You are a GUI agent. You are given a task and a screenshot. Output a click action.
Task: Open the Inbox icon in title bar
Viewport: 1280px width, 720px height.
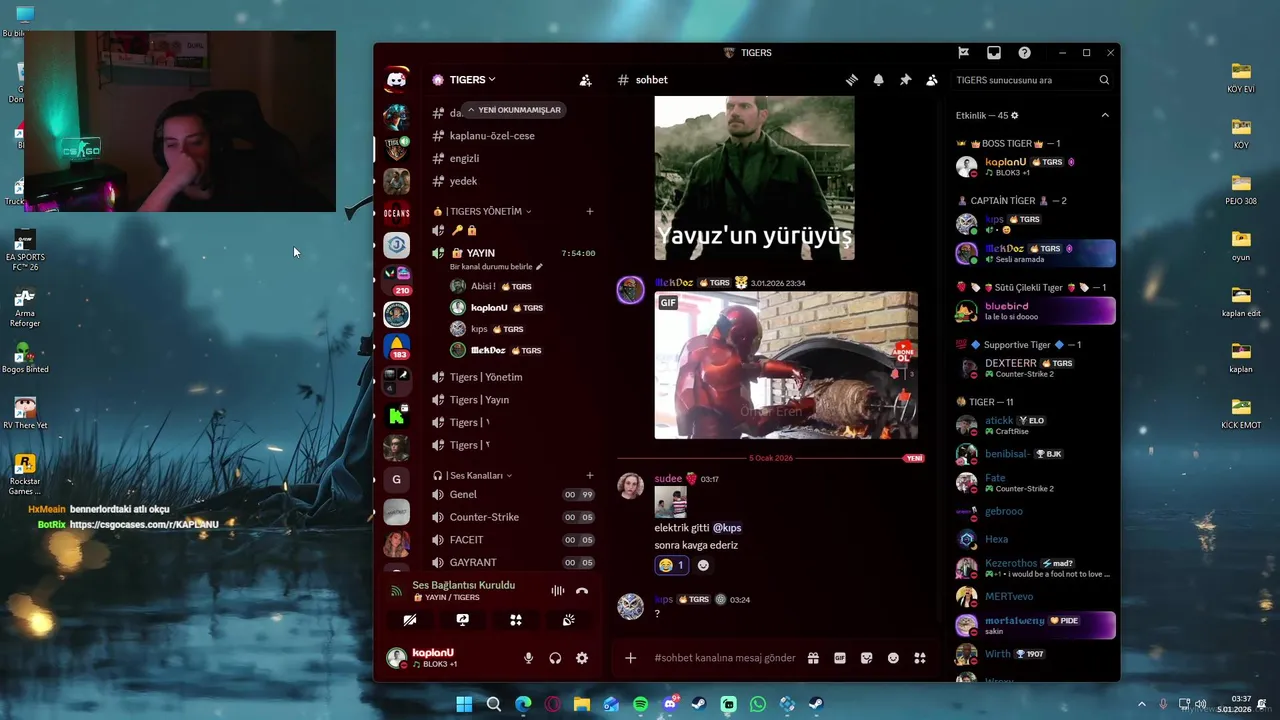point(994,53)
